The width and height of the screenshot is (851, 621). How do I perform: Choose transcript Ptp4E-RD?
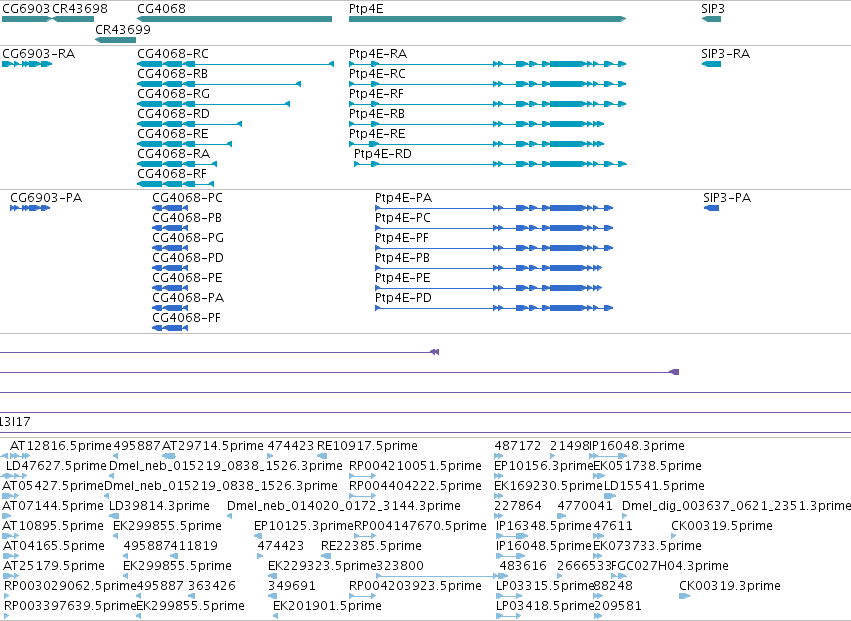coord(383,154)
